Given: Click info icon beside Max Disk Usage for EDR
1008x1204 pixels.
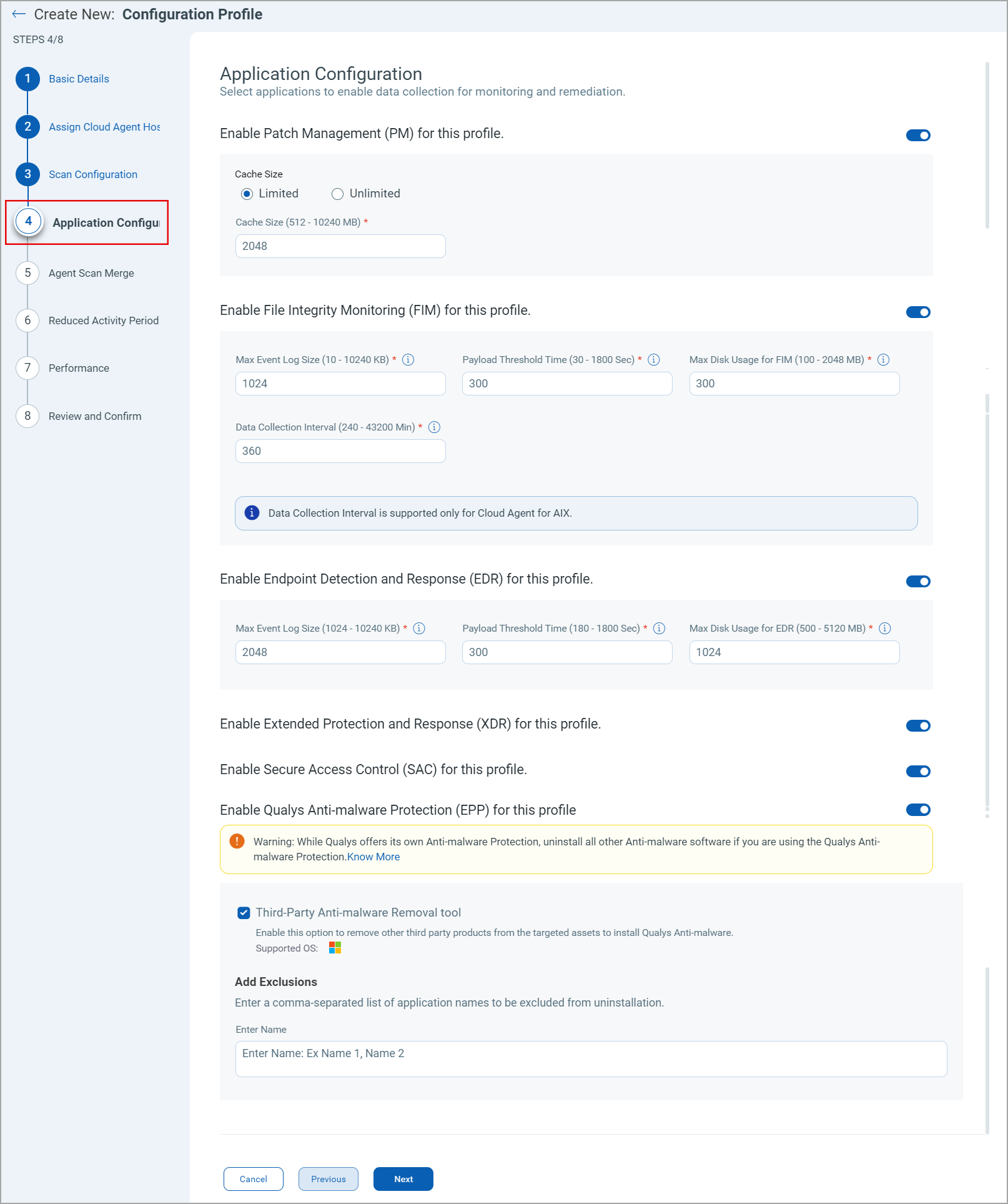Looking at the screenshot, I should [x=884, y=629].
